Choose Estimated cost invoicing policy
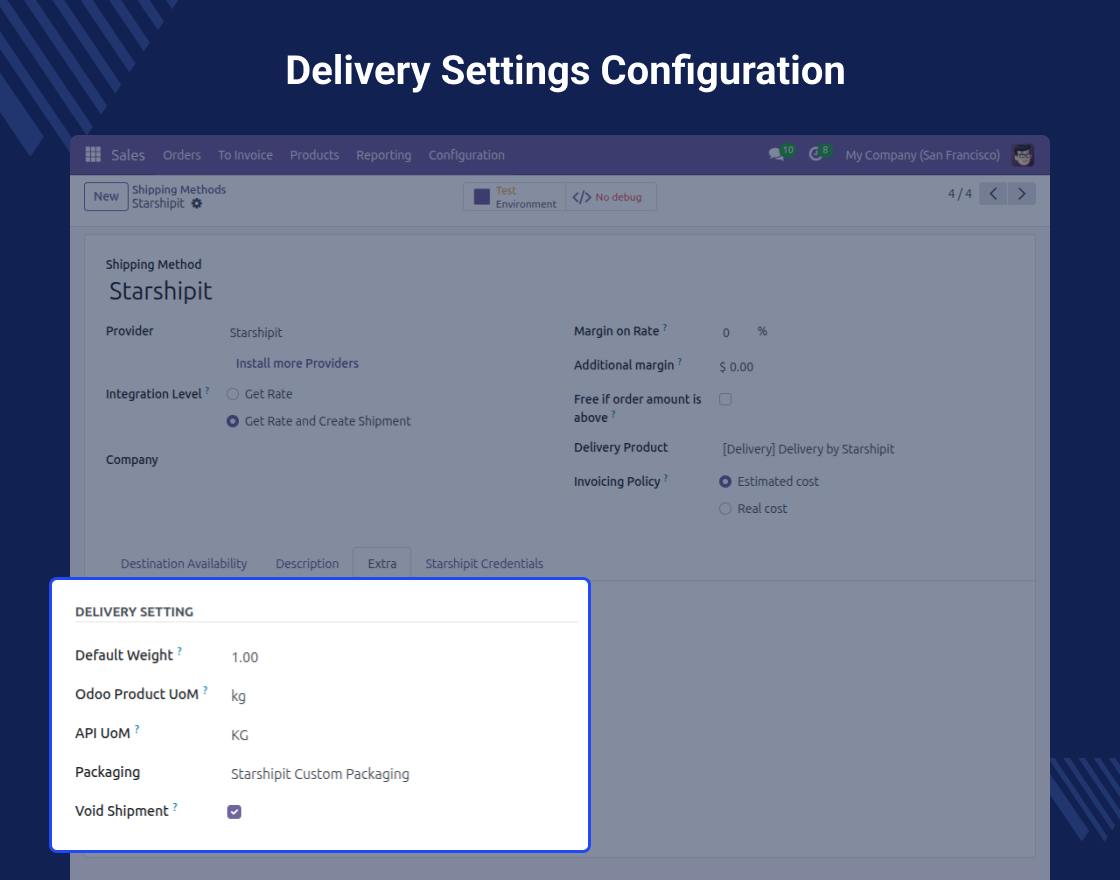 (x=725, y=481)
